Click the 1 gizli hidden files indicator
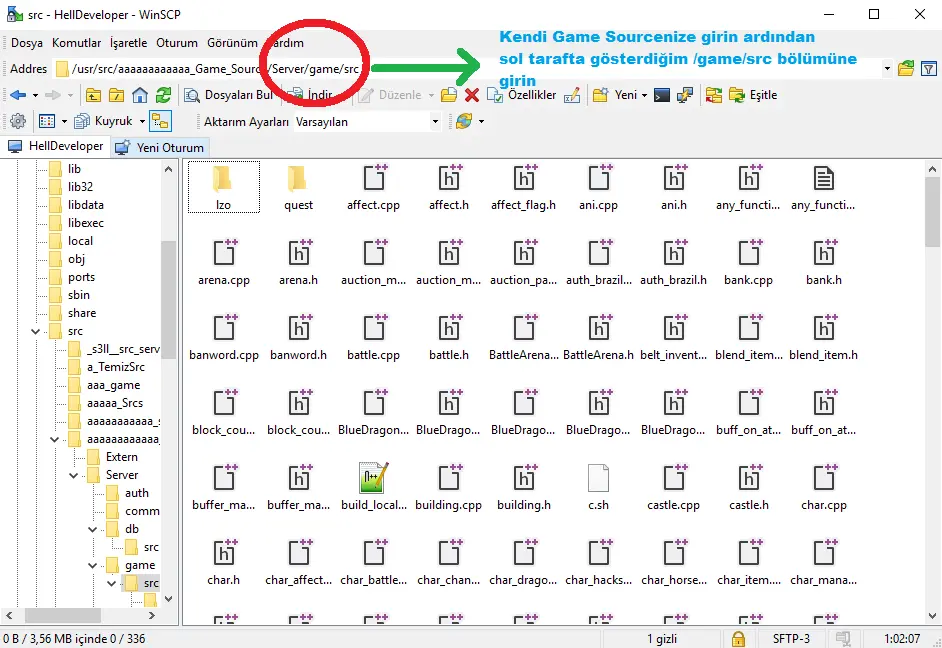 (x=662, y=639)
